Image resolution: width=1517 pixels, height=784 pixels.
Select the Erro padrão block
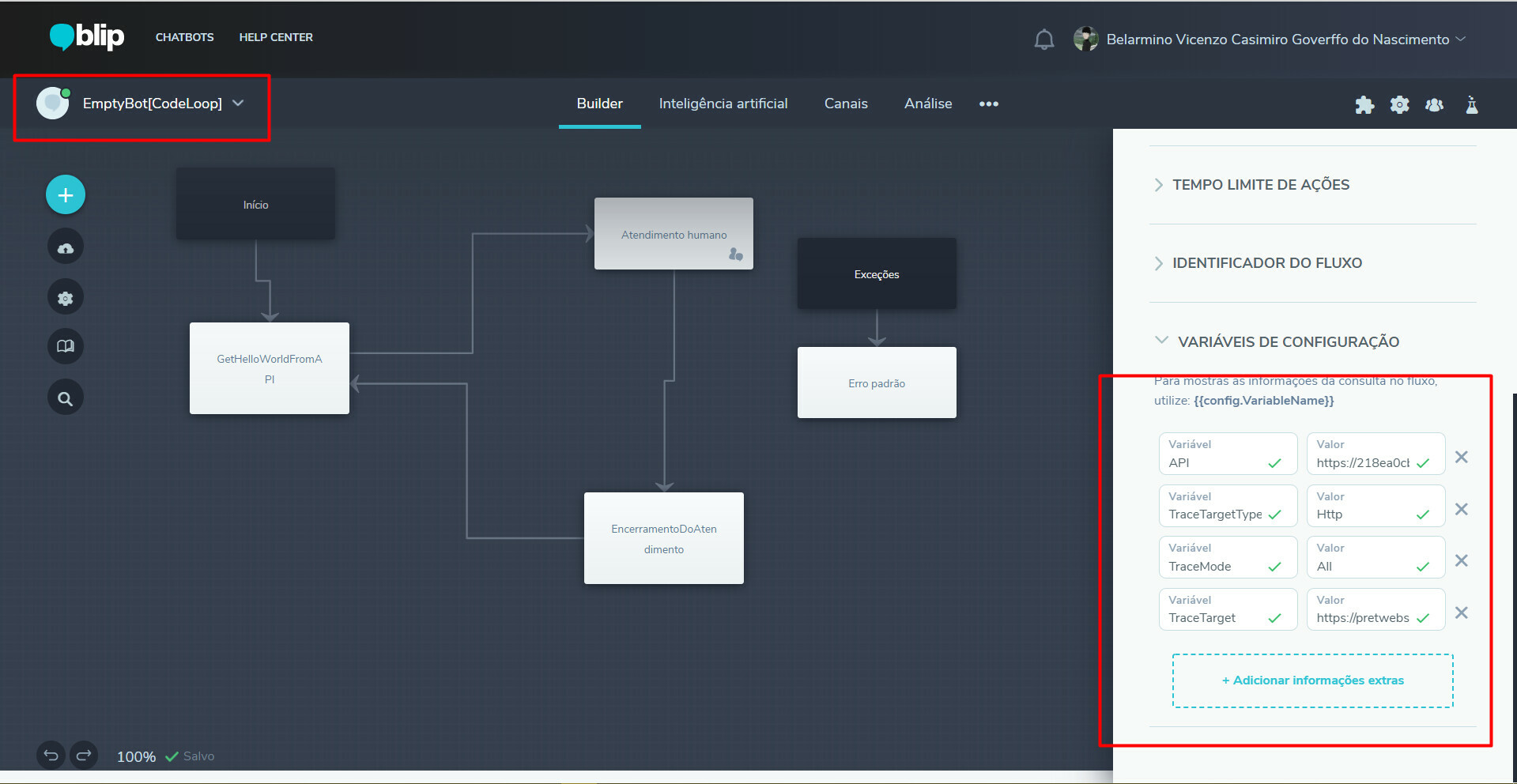click(x=877, y=383)
